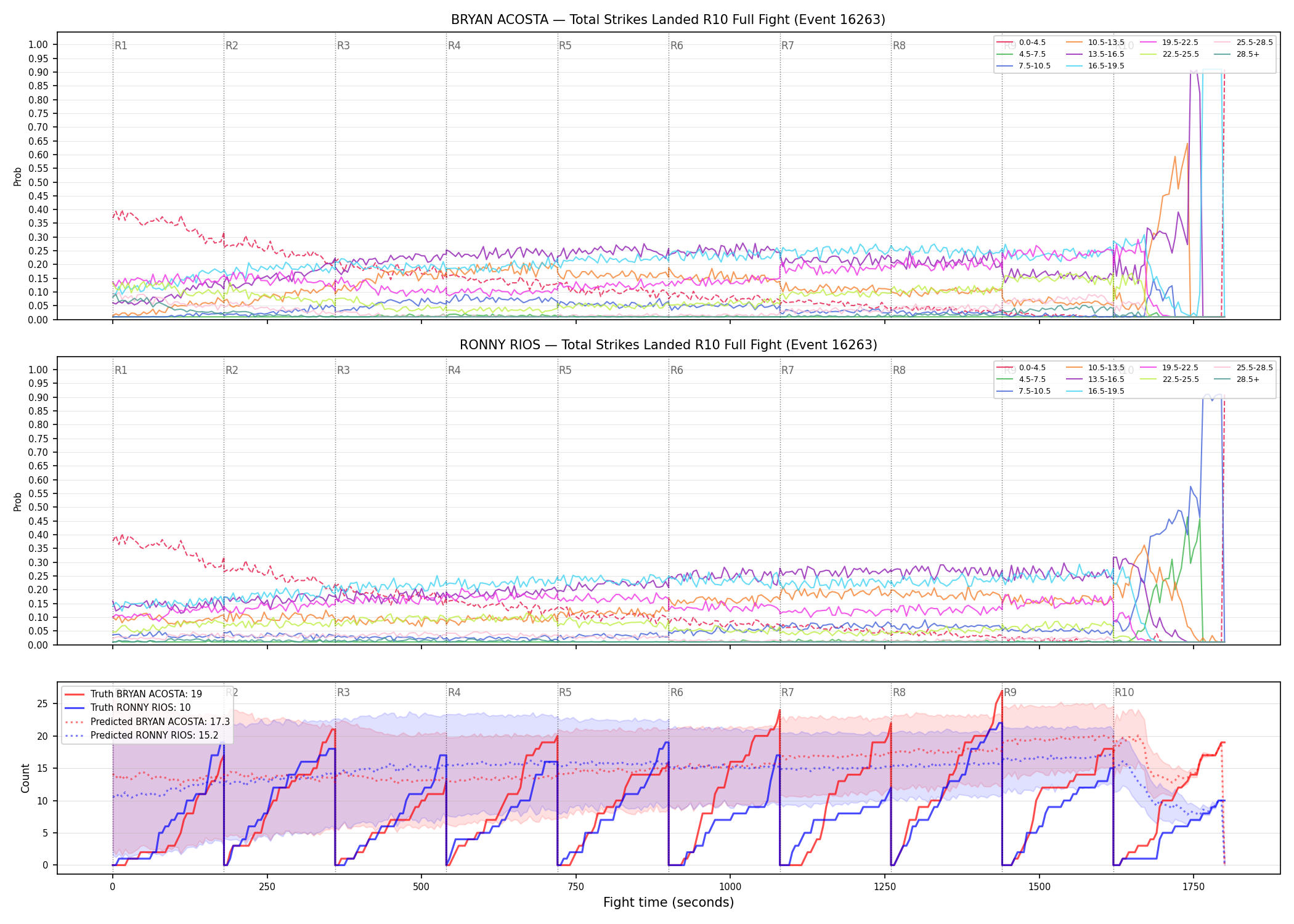Viewport: 1294px width, 924px height.
Task: Click the 1000 tick on the time axis
Action: pos(730,887)
